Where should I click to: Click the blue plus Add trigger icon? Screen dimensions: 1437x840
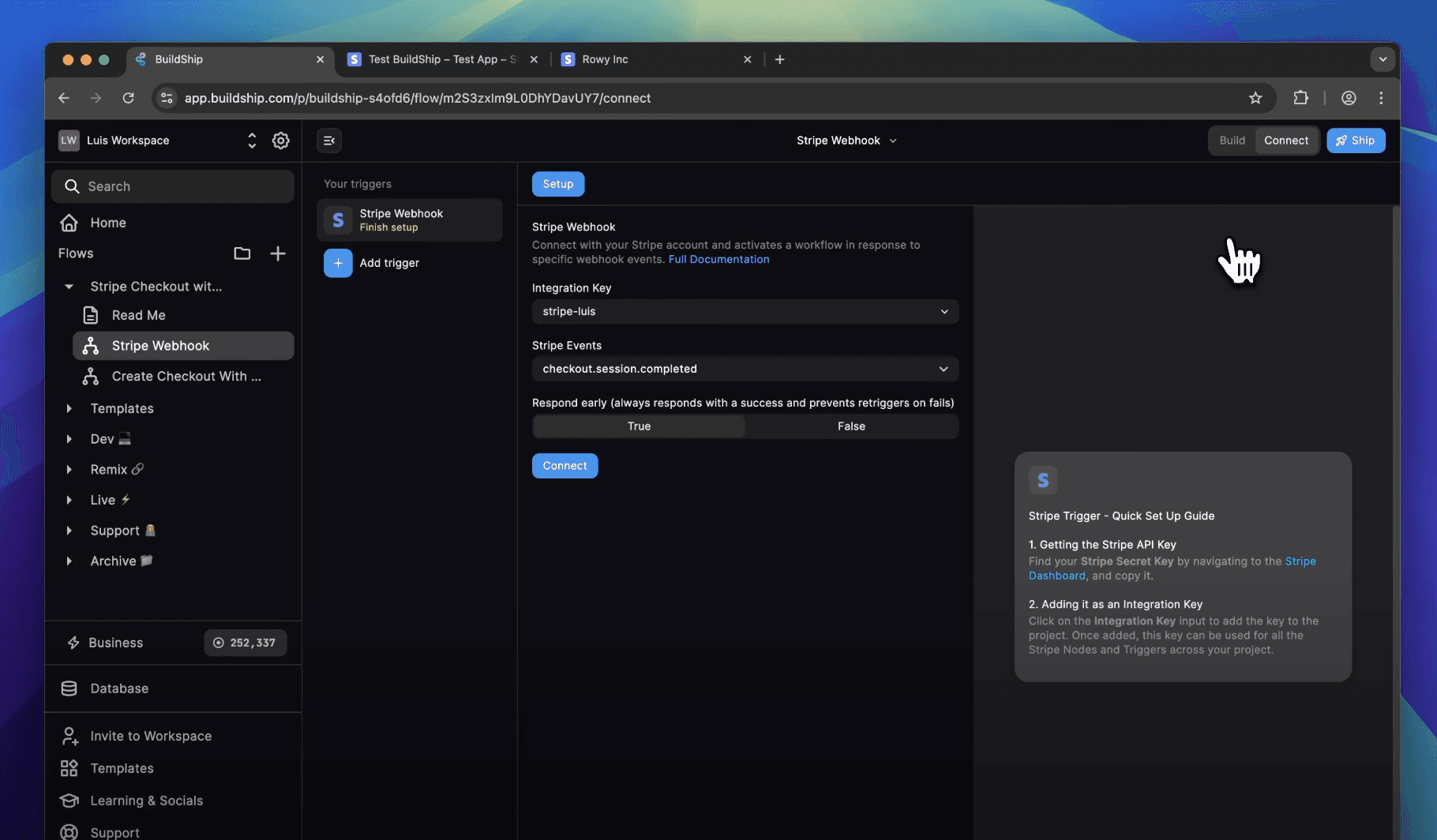click(x=338, y=263)
